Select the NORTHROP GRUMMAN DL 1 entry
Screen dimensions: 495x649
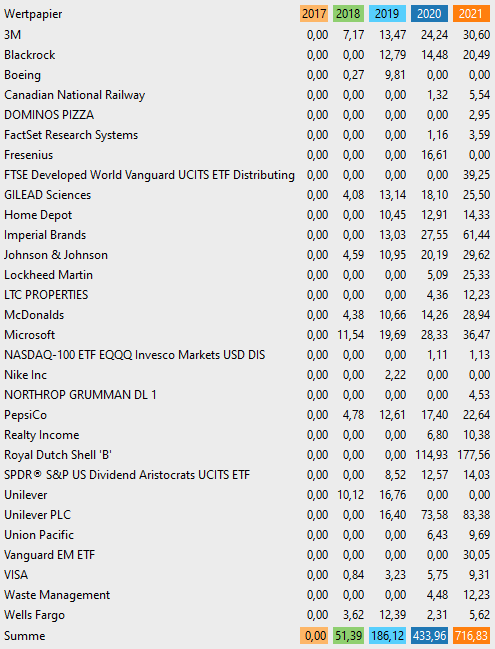tap(80, 394)
